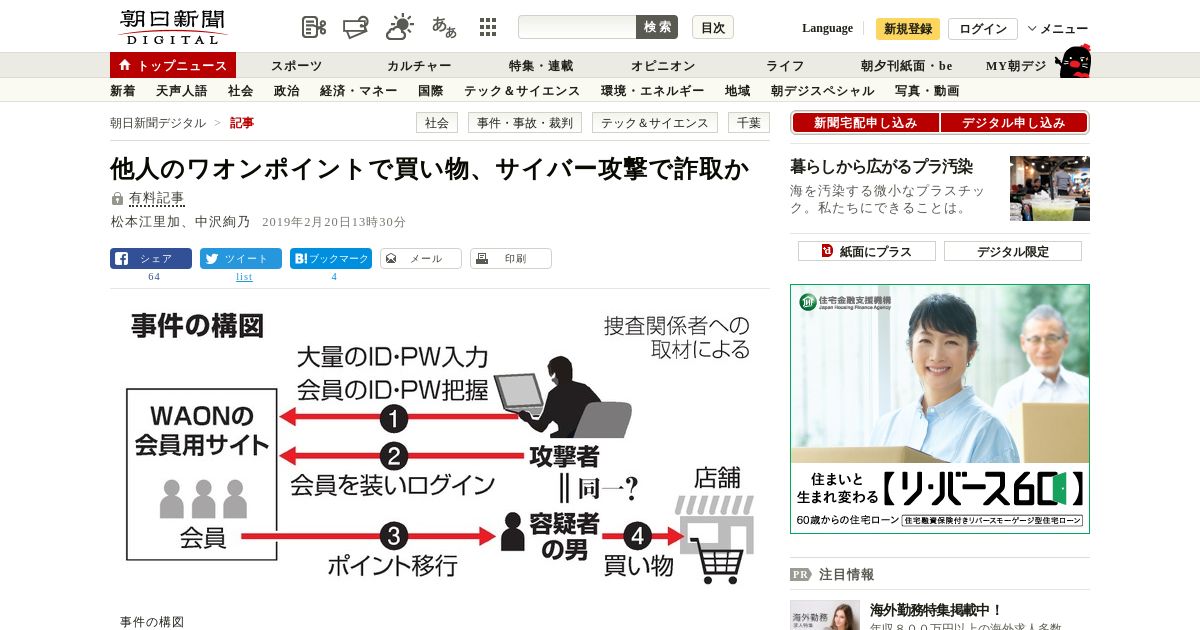1200x630 pixels.
Task: Click the bookmark count 4
Action: pyautogui.click(x=334, y=277)
